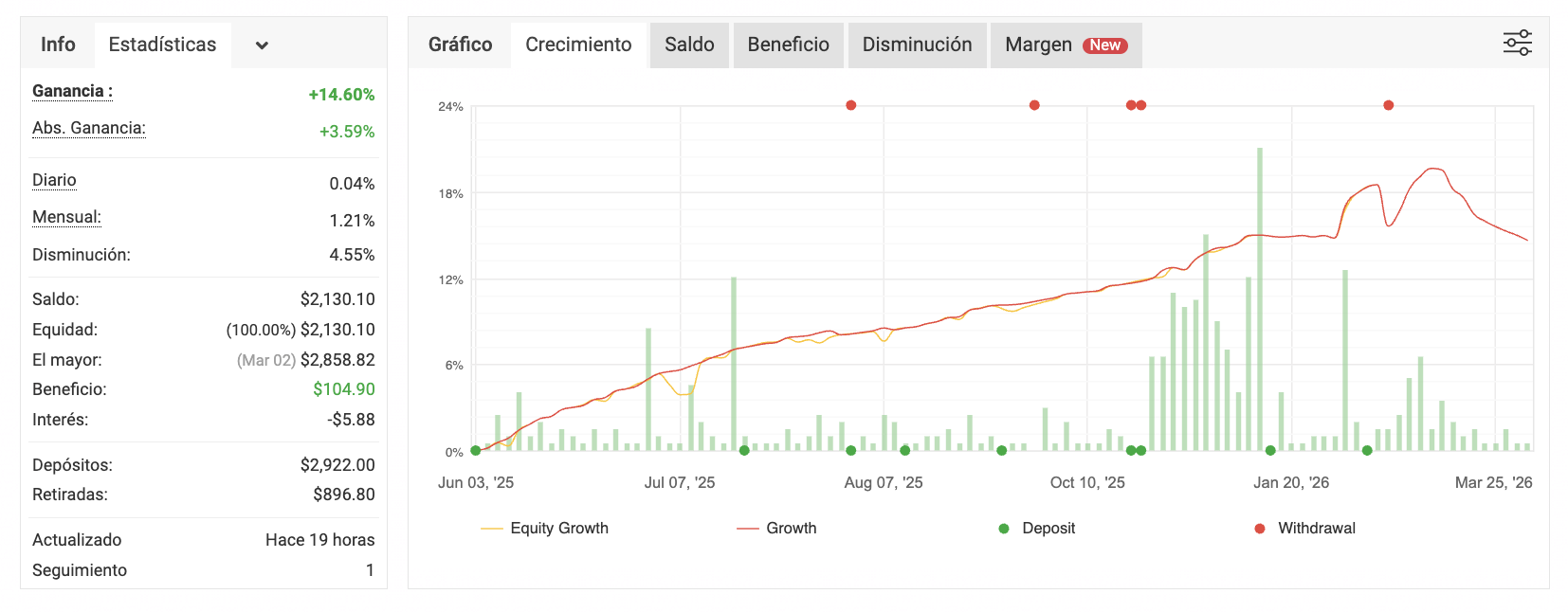This screenshot has width=1568, height=612.
Task: Toggle the Growth legend series
Action: coord(776,529)
